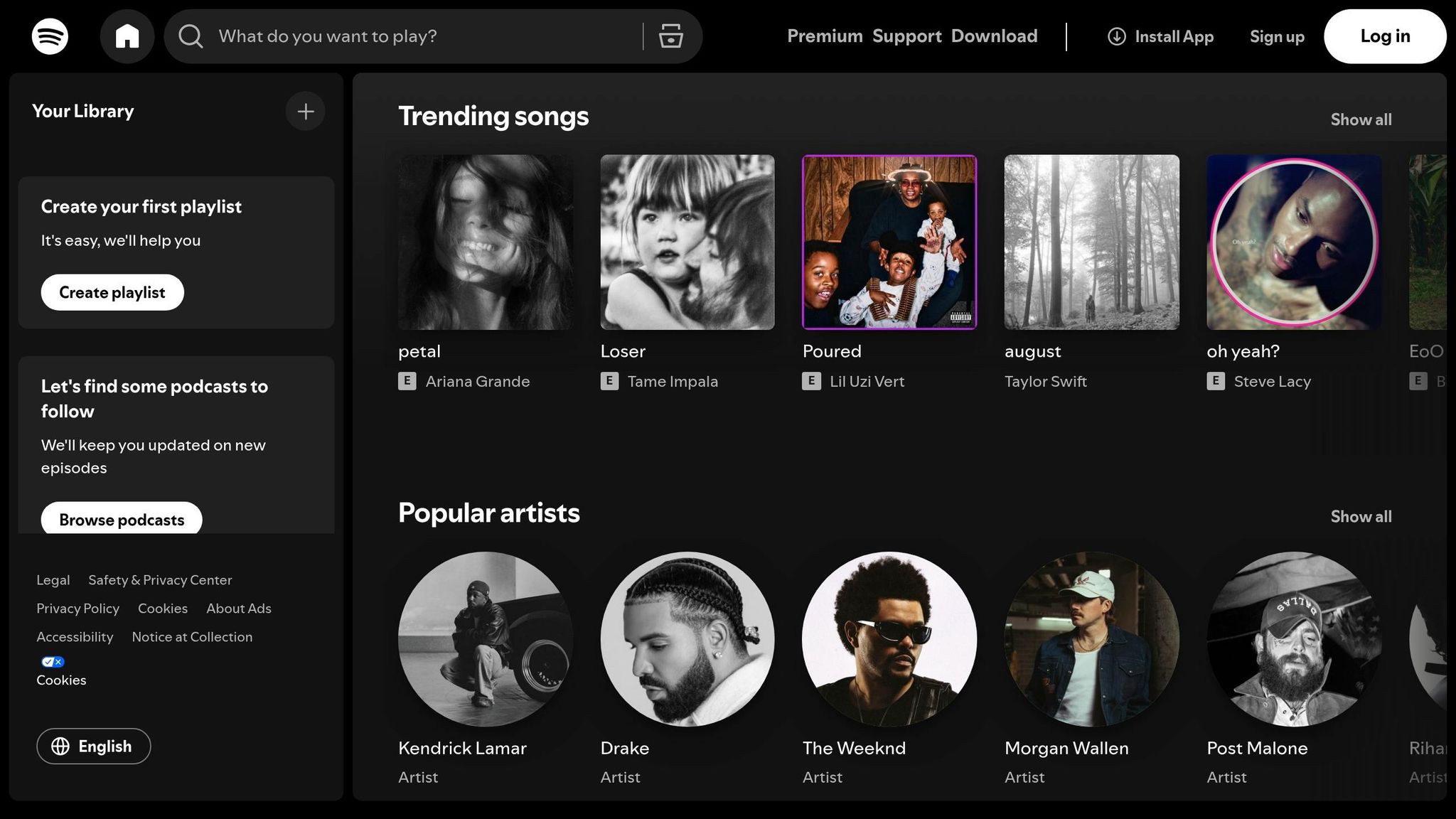
Task: Open the English language selector
Action: 94,746
